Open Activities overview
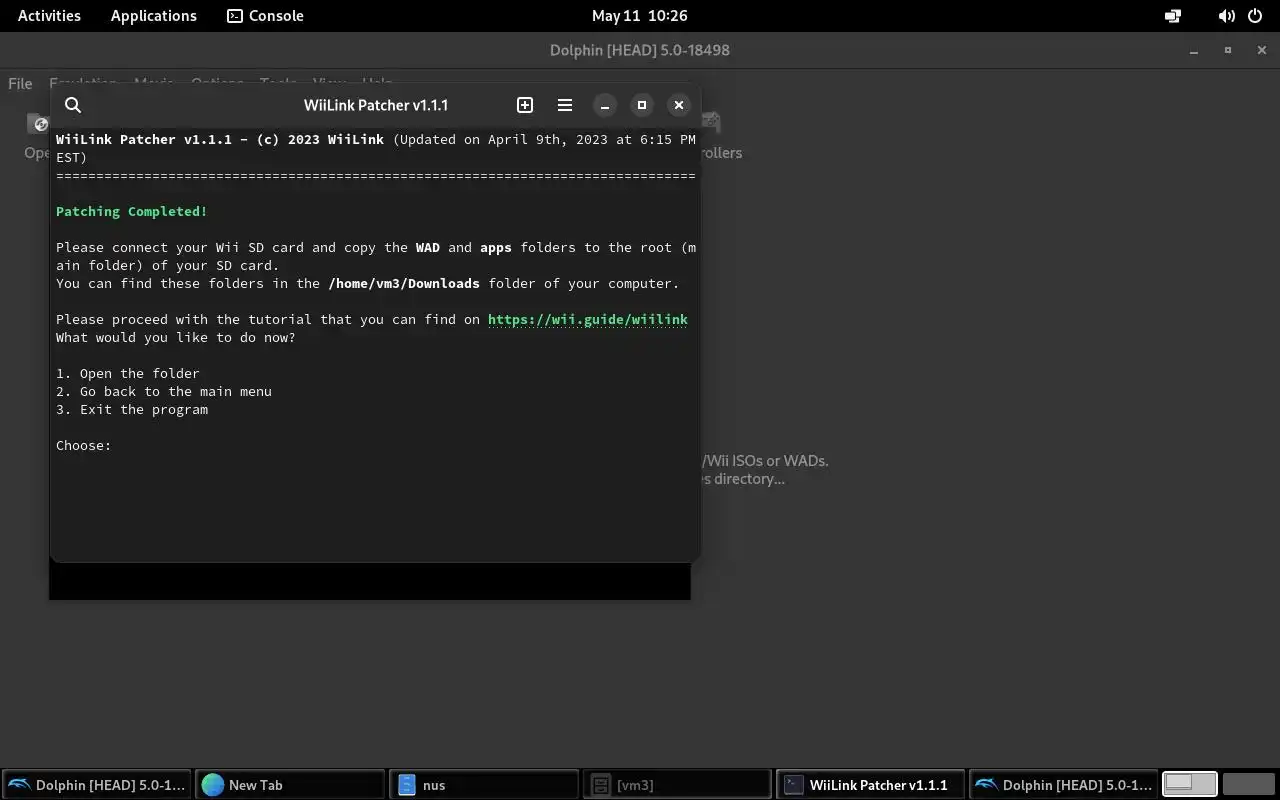The height and width of the screenshot is (800, 1280). click(x=49, y=16)
